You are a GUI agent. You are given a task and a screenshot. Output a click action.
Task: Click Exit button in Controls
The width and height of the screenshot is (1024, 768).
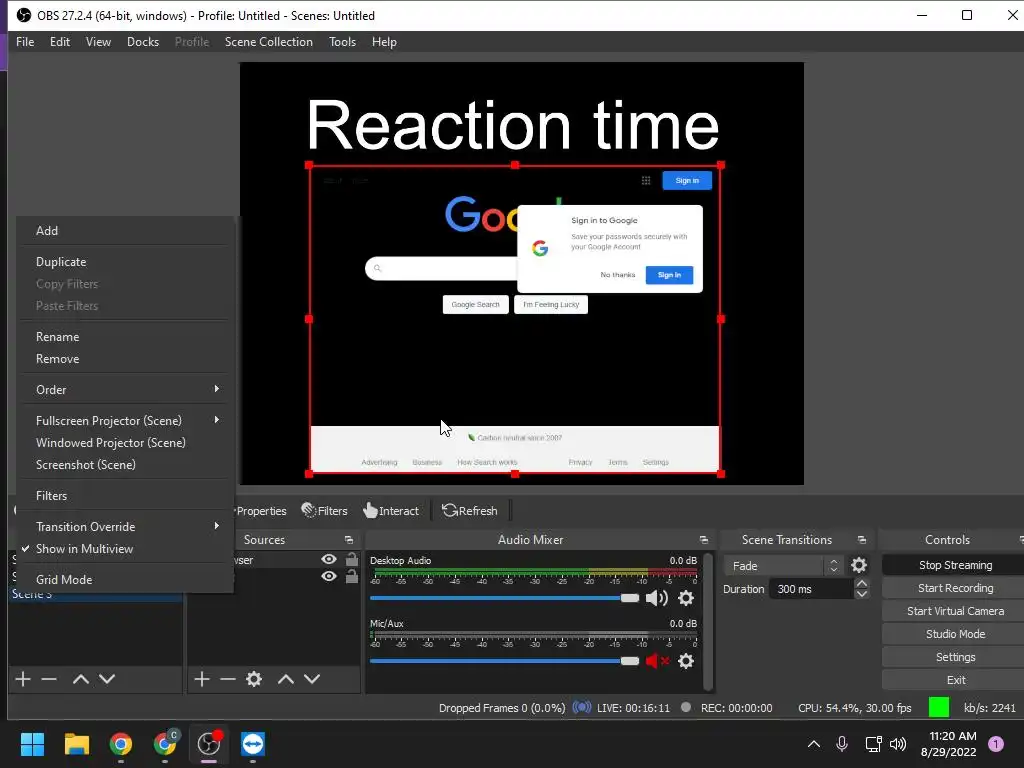tap(955, 680)
